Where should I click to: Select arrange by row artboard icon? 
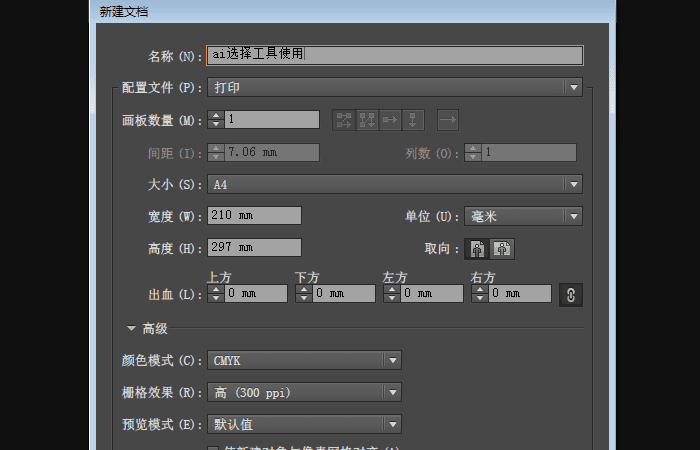tap(390, 120)
